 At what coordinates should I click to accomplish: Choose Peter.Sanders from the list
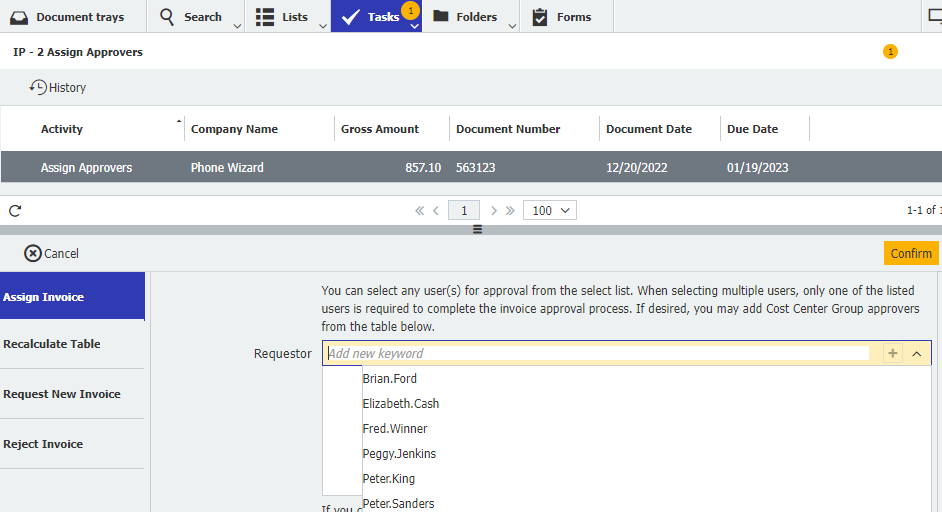pyautogui.click(x=398, y=504)
